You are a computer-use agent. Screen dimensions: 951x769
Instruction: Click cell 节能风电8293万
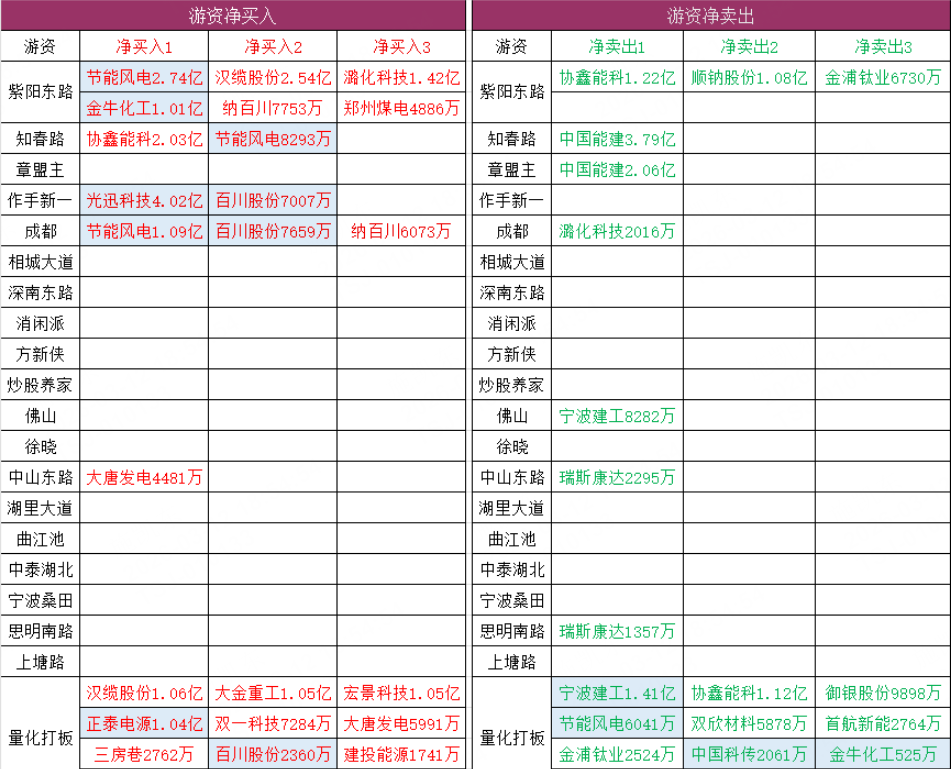coord(273,139)
